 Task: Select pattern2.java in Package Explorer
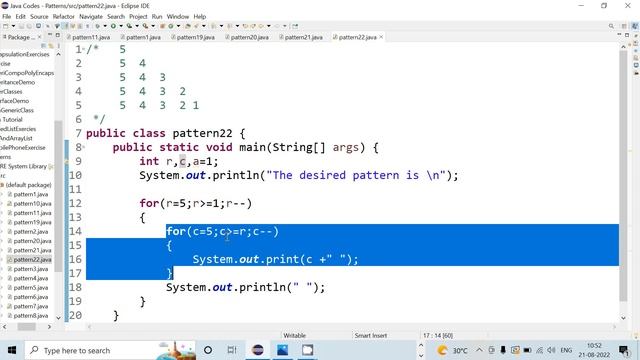[31, 231]
